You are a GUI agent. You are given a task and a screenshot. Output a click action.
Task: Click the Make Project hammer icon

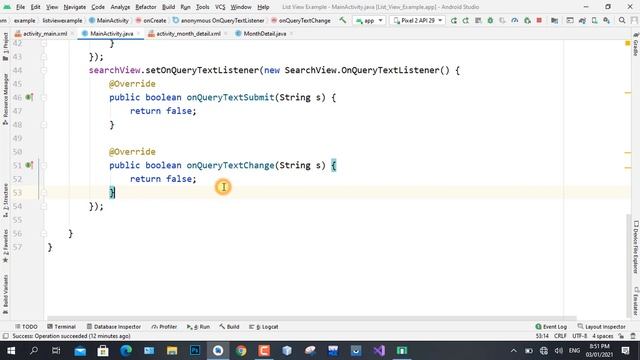[x=342, y=20]
